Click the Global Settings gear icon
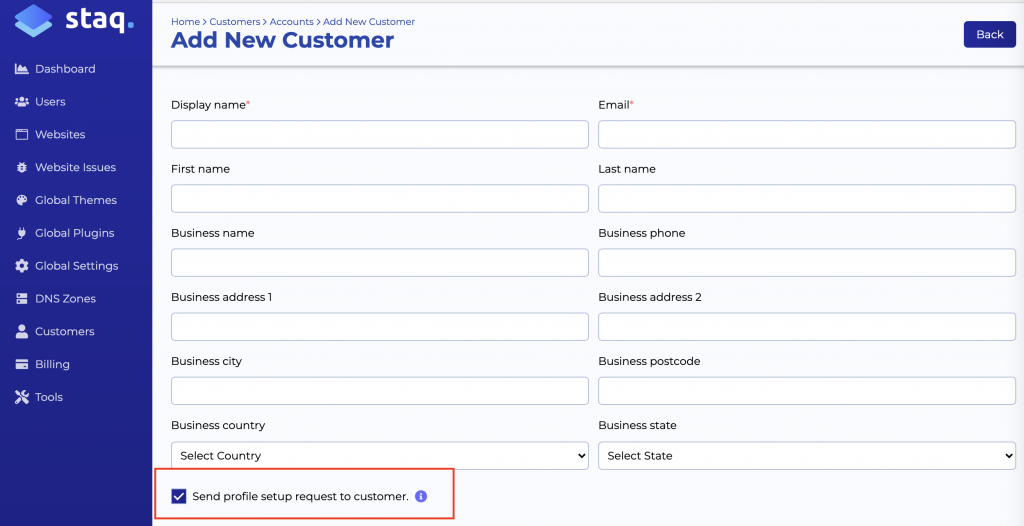 pyautogui.click(x=22, y=266)
